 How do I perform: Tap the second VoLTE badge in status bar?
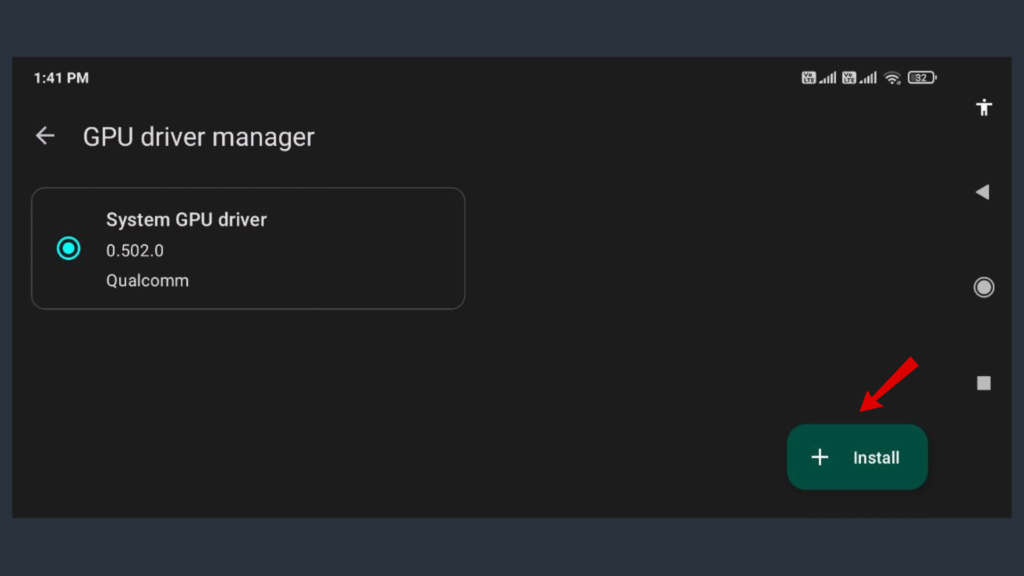click(x=849, y=77)
